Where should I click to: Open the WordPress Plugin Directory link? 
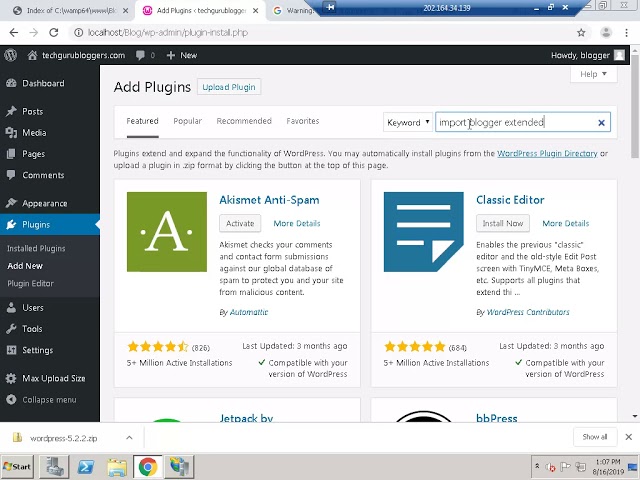(x=547, y=153)
